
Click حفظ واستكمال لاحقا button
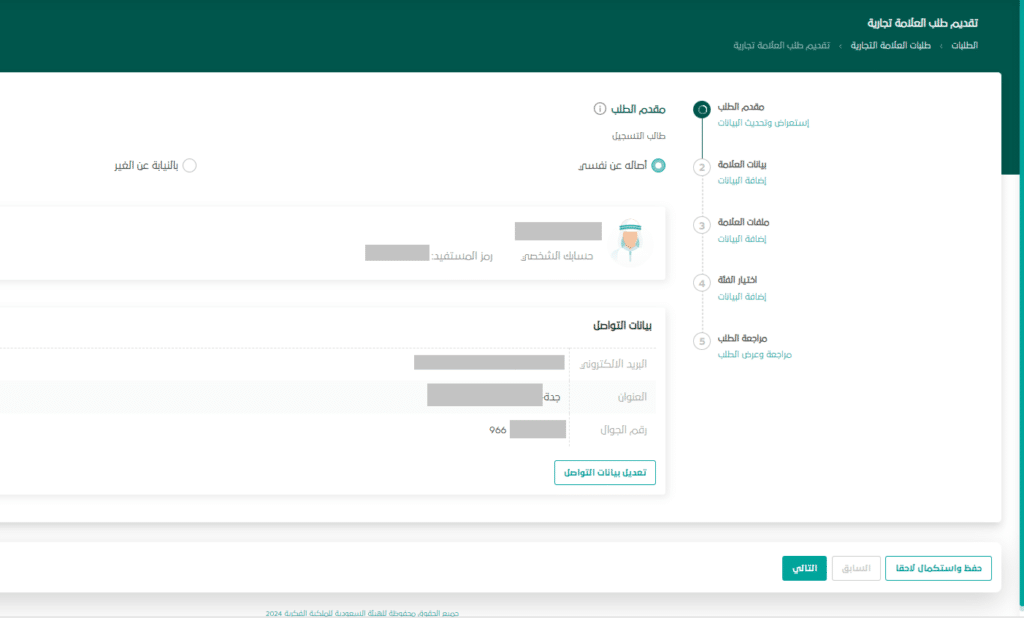939,569
